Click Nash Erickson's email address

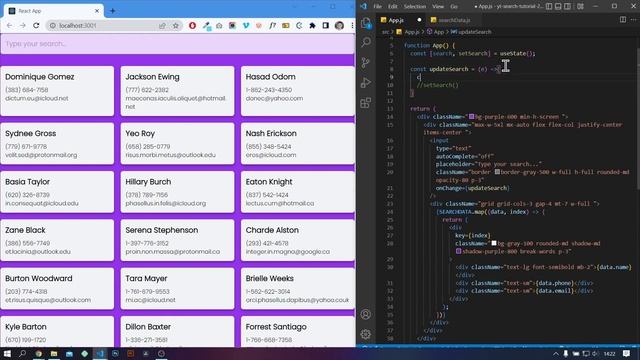click(x=271, y=155)
